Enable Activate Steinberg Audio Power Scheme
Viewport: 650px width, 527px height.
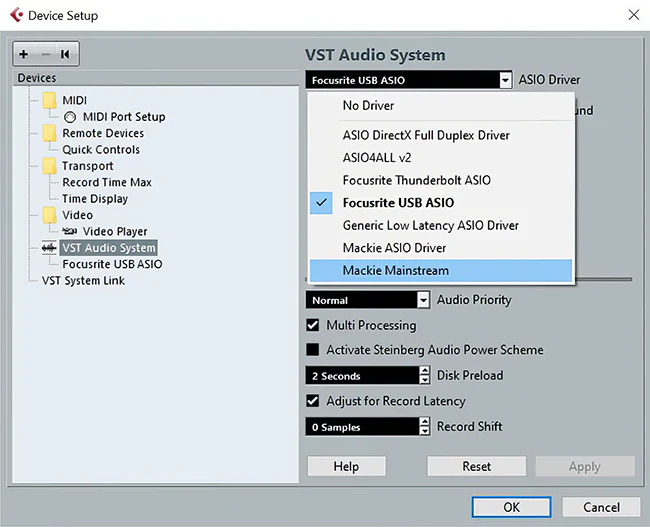tap(313, 350)
